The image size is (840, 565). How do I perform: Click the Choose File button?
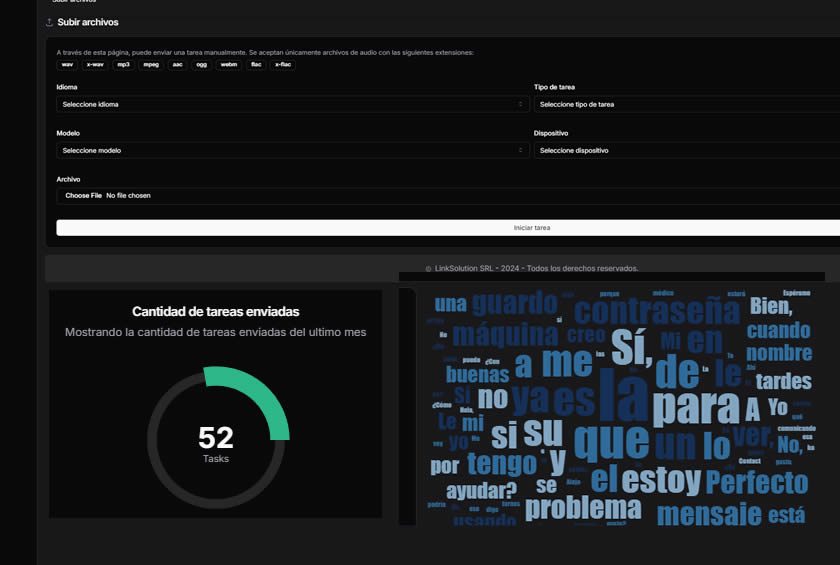point(83,196)
